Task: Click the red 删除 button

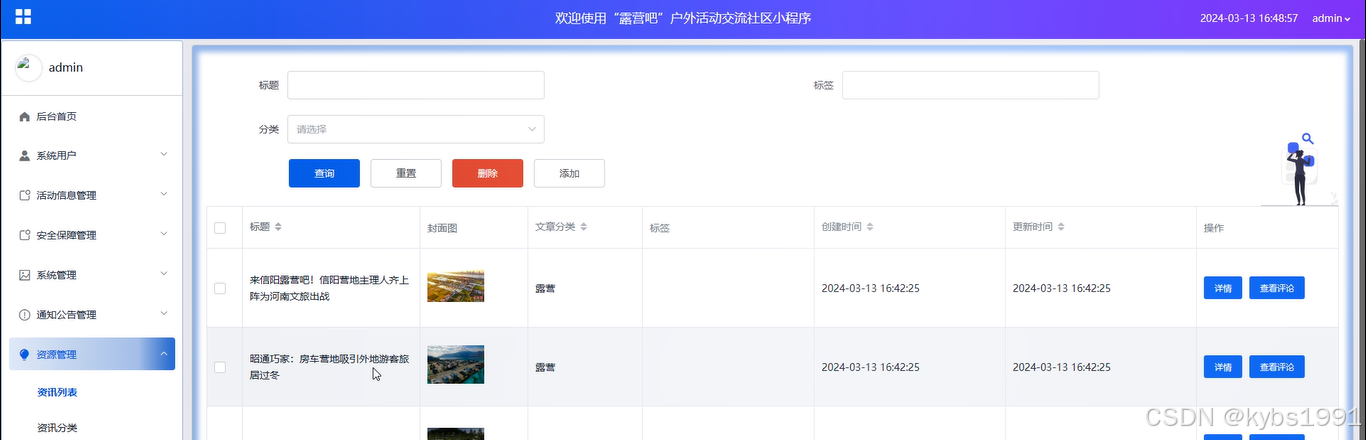Action: (x=488, y=173)
